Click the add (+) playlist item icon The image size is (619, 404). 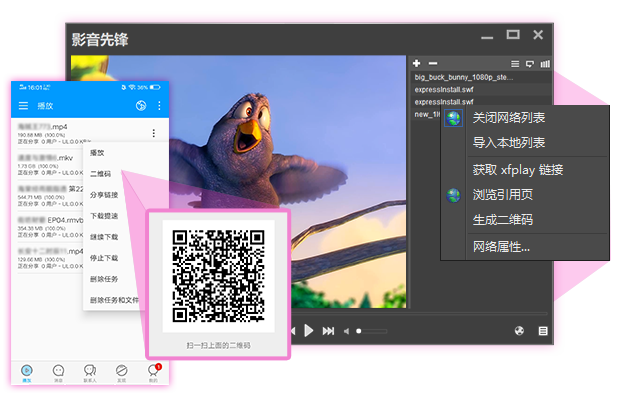pos(416,63)
